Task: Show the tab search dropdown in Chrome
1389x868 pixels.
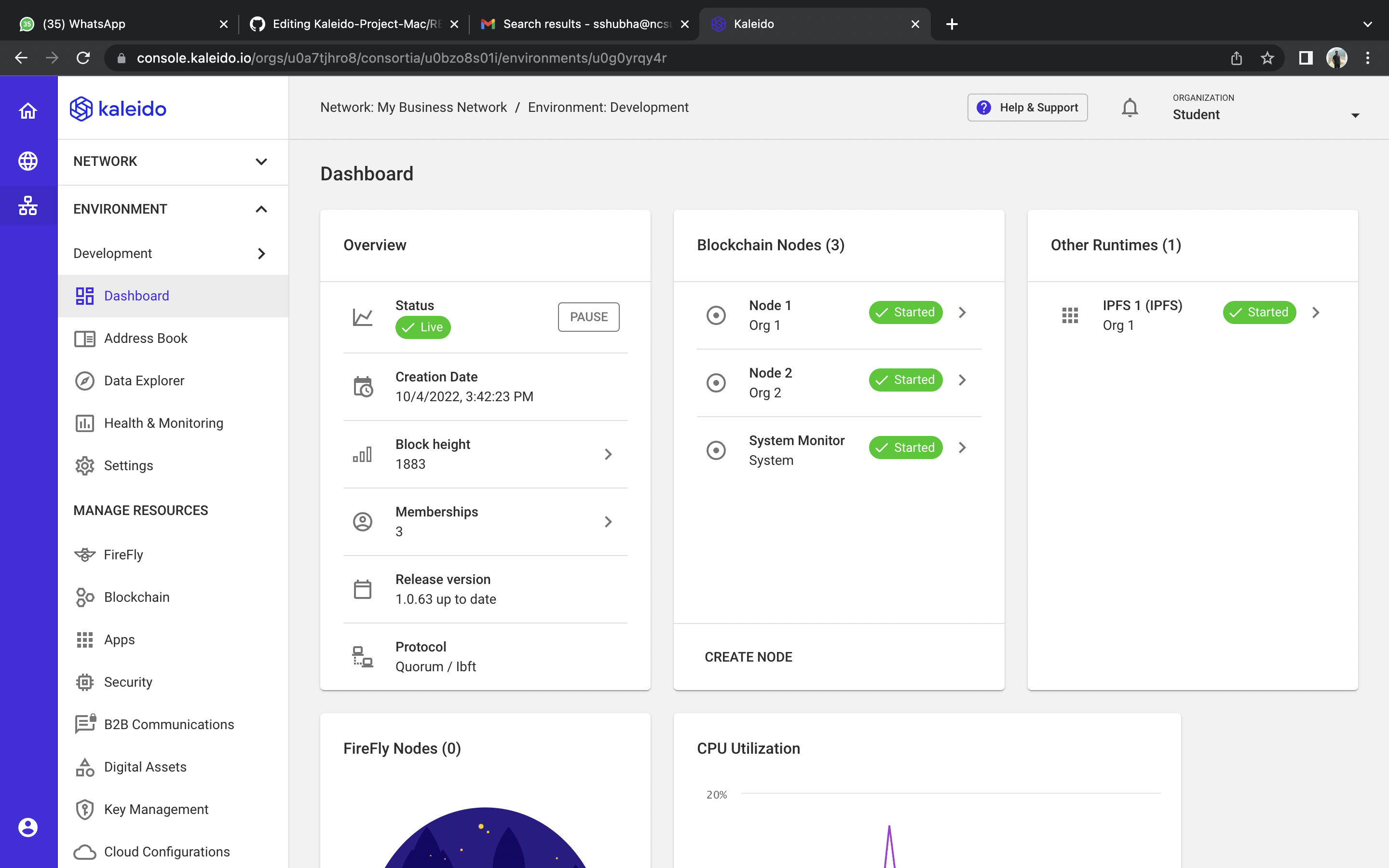Action: (1368, 24)
